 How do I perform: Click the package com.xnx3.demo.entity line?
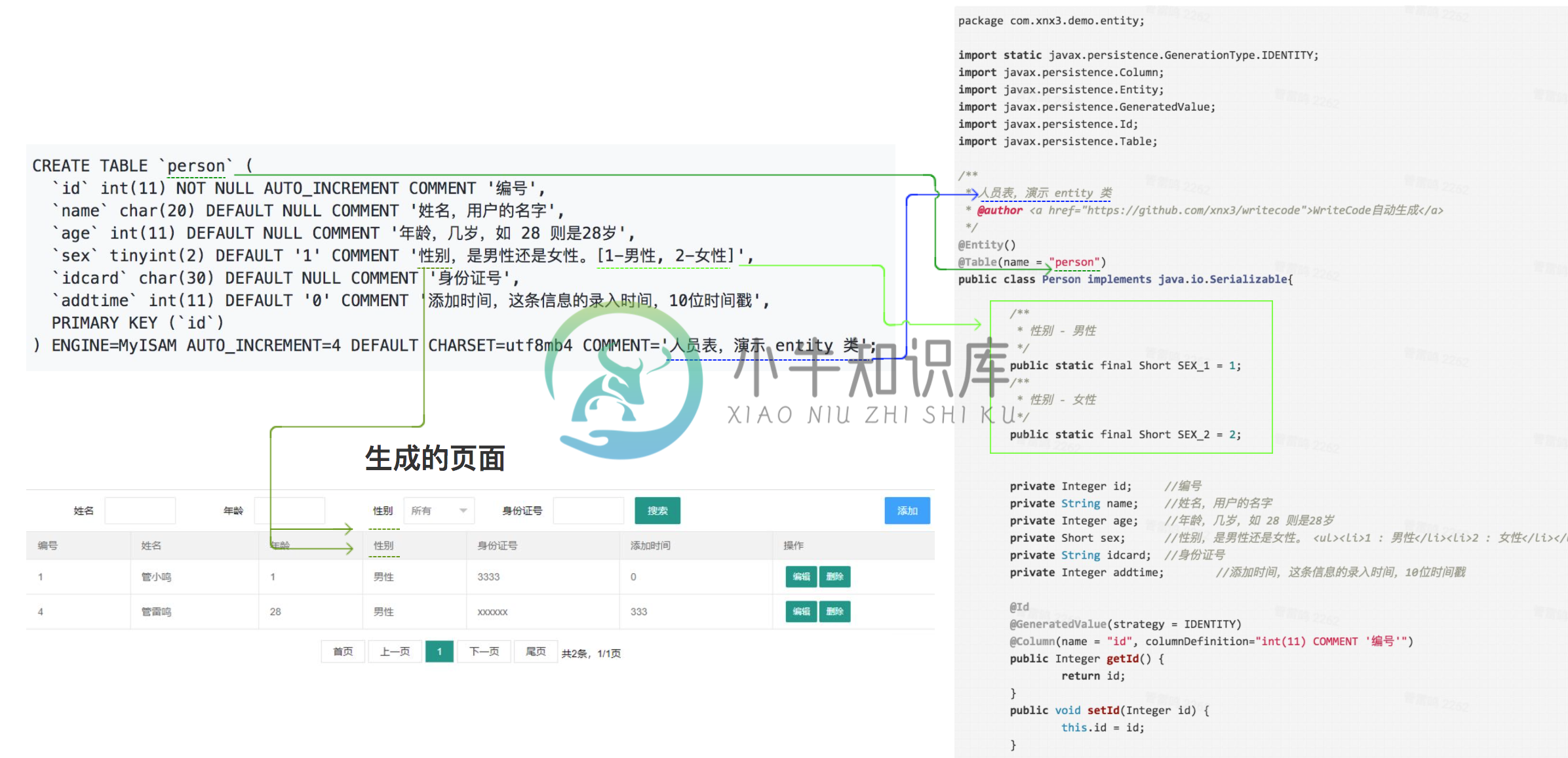1051,20
